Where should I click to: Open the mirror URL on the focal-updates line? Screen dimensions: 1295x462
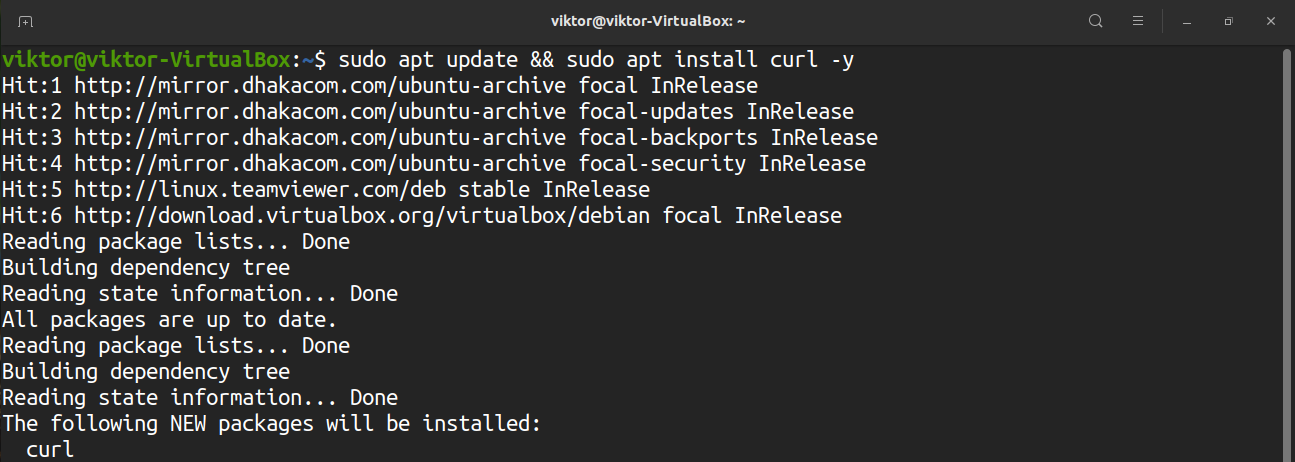point(319,112)
